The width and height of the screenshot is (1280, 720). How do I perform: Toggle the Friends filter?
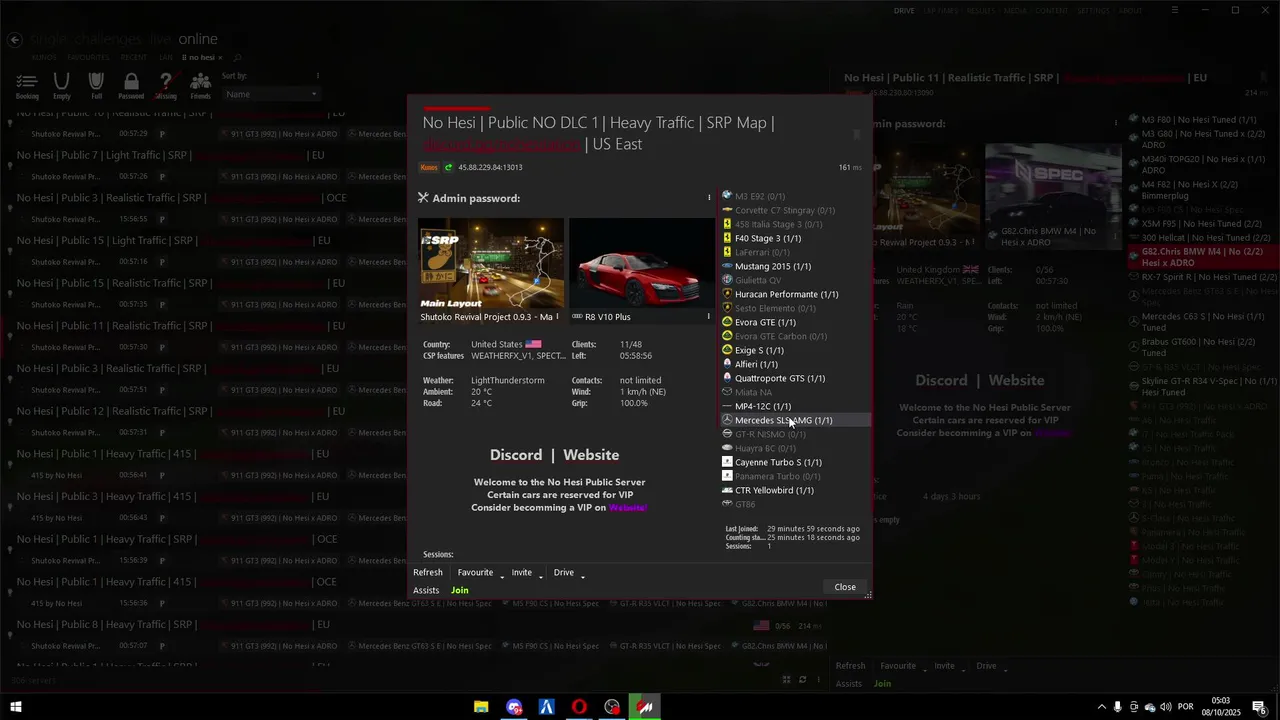point(200,86)
